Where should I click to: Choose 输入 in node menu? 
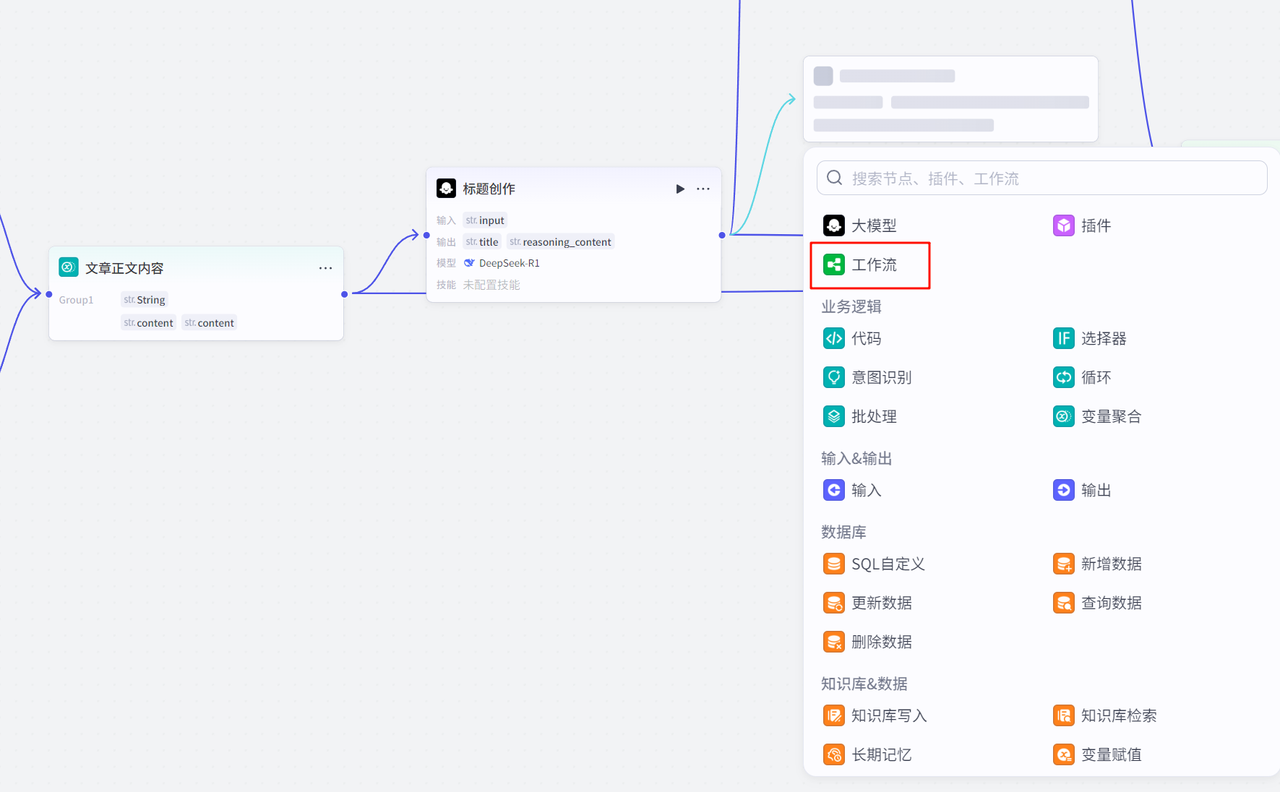pyautogui.click(x=866, y=491)
